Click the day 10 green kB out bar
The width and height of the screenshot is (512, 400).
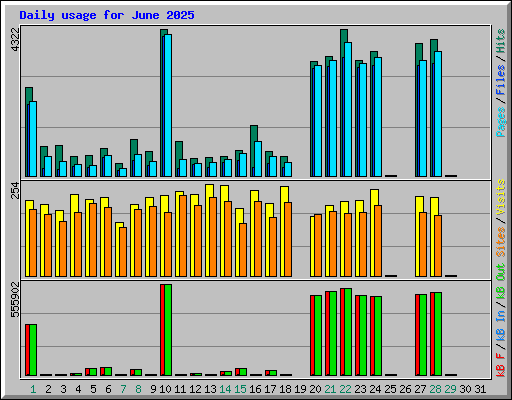(168, 330)
